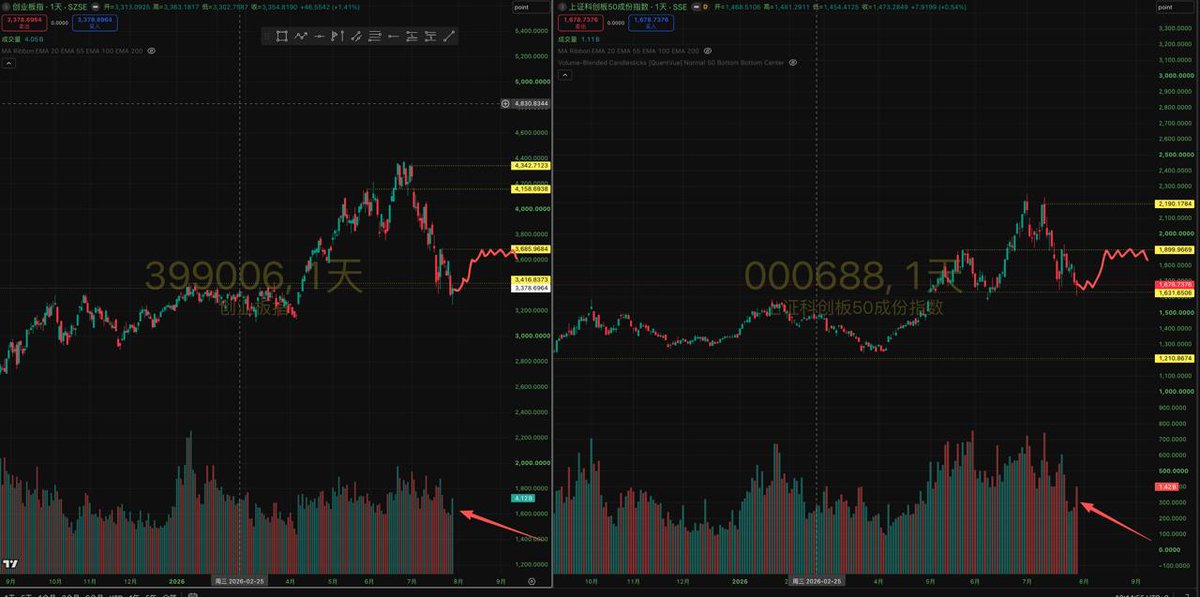This screenshot has width=1200, height=597.
Task: Grab the floating toolbar drag handle
Action: pyautogui.click(x=267, y=37)
